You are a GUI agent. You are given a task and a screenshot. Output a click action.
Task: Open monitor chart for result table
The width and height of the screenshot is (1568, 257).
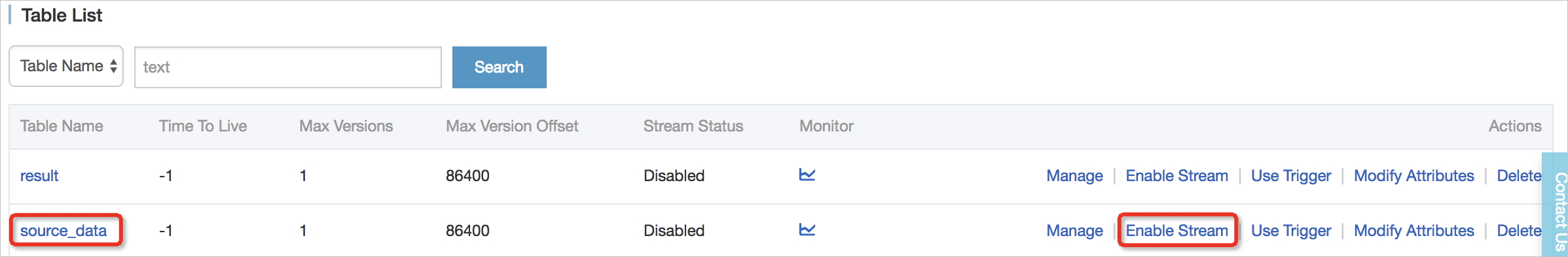[x=807, y=175]
